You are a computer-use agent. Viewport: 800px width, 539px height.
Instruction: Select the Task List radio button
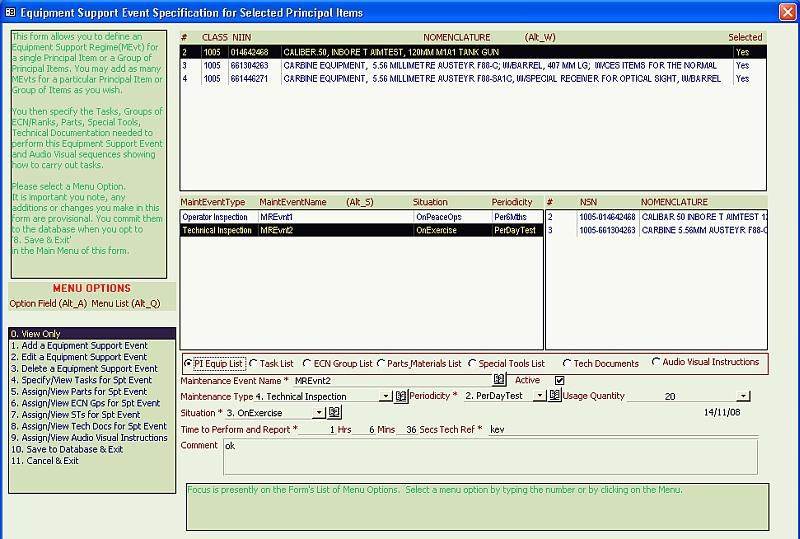coord(253,364)
